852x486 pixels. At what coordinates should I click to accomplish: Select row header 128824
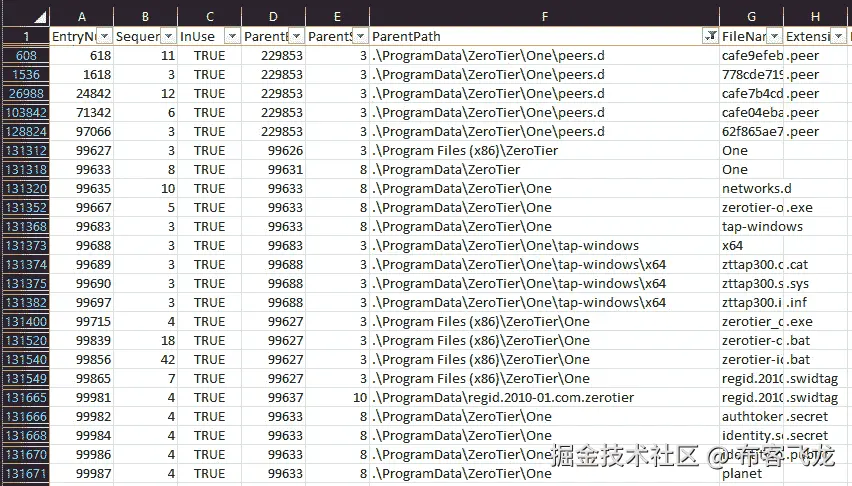tap(26, 132)
